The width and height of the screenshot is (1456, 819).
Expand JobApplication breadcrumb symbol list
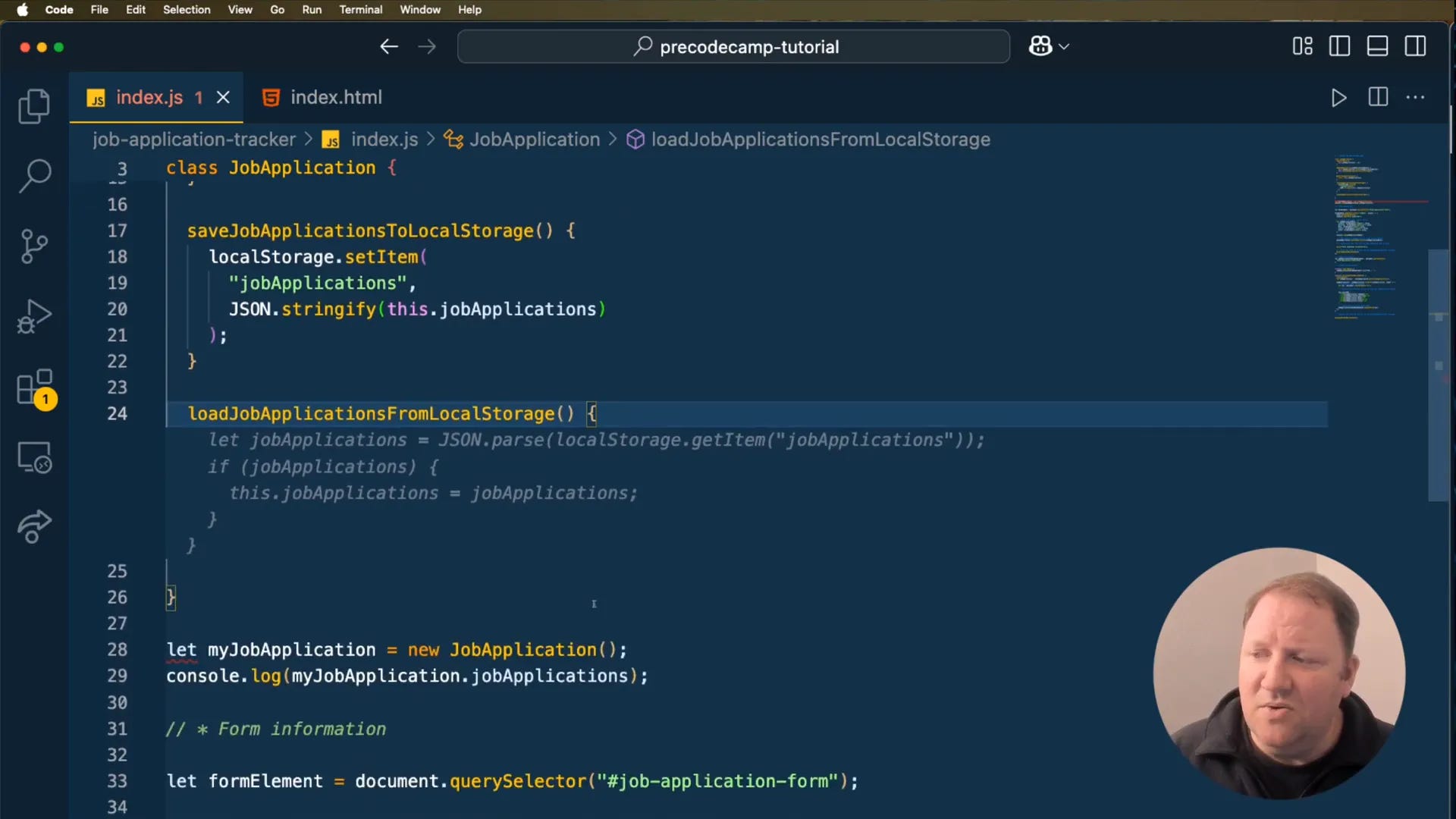coord(534,140)
